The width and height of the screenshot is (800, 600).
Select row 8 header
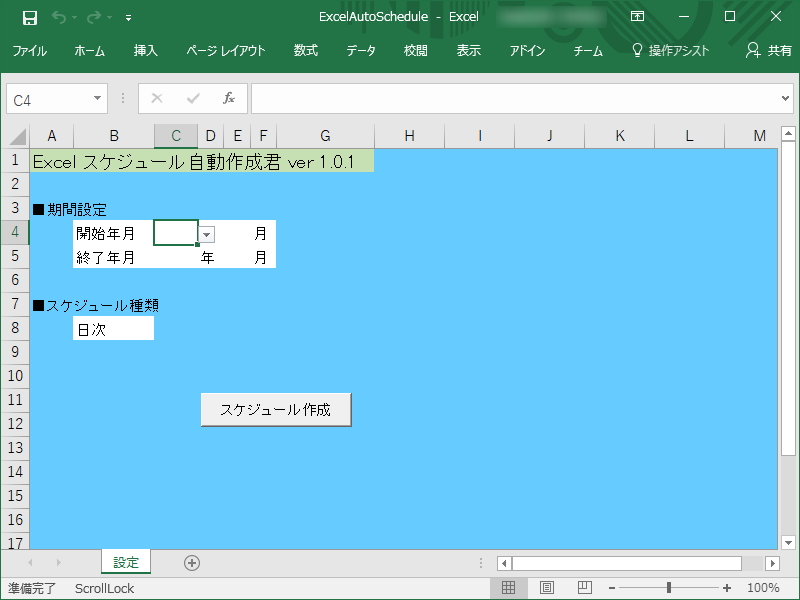(15, 328)
